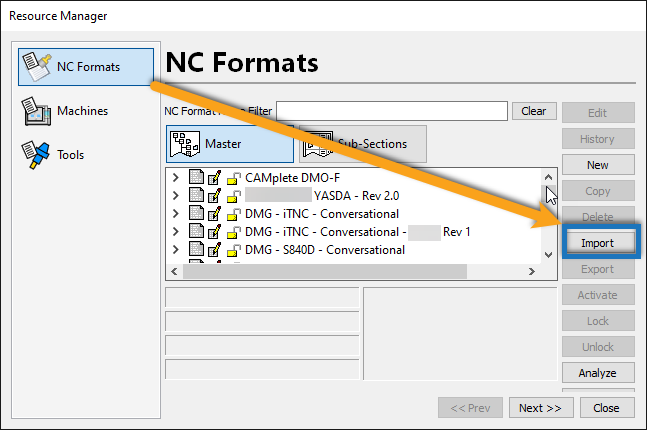Screen dimensions: 647x430
Task: Click document icon of YASDA Rev 2.0 row
Action: coord(196,195)
